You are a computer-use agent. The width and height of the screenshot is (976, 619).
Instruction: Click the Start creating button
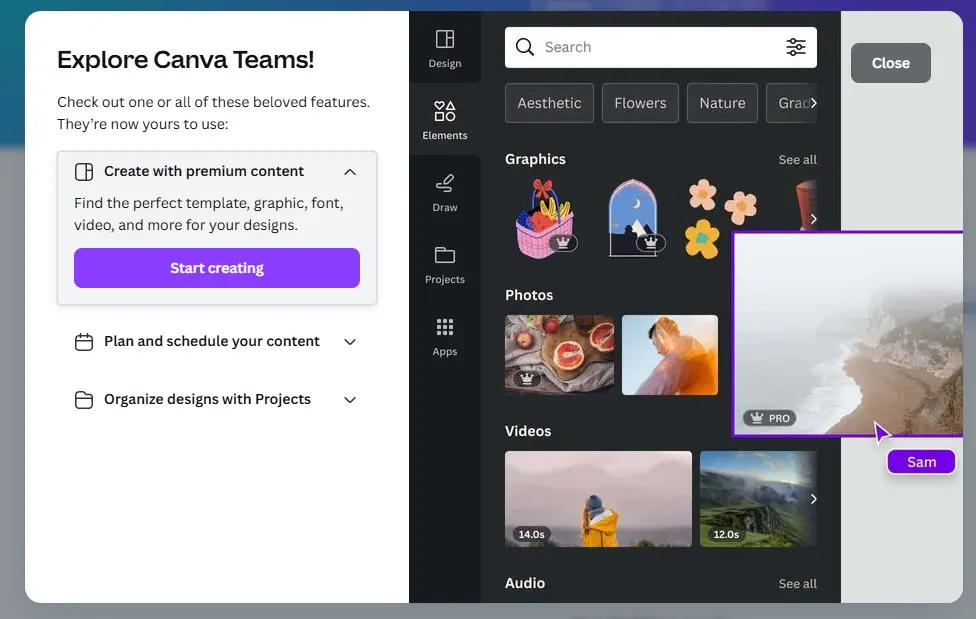[x=217, y=268]
